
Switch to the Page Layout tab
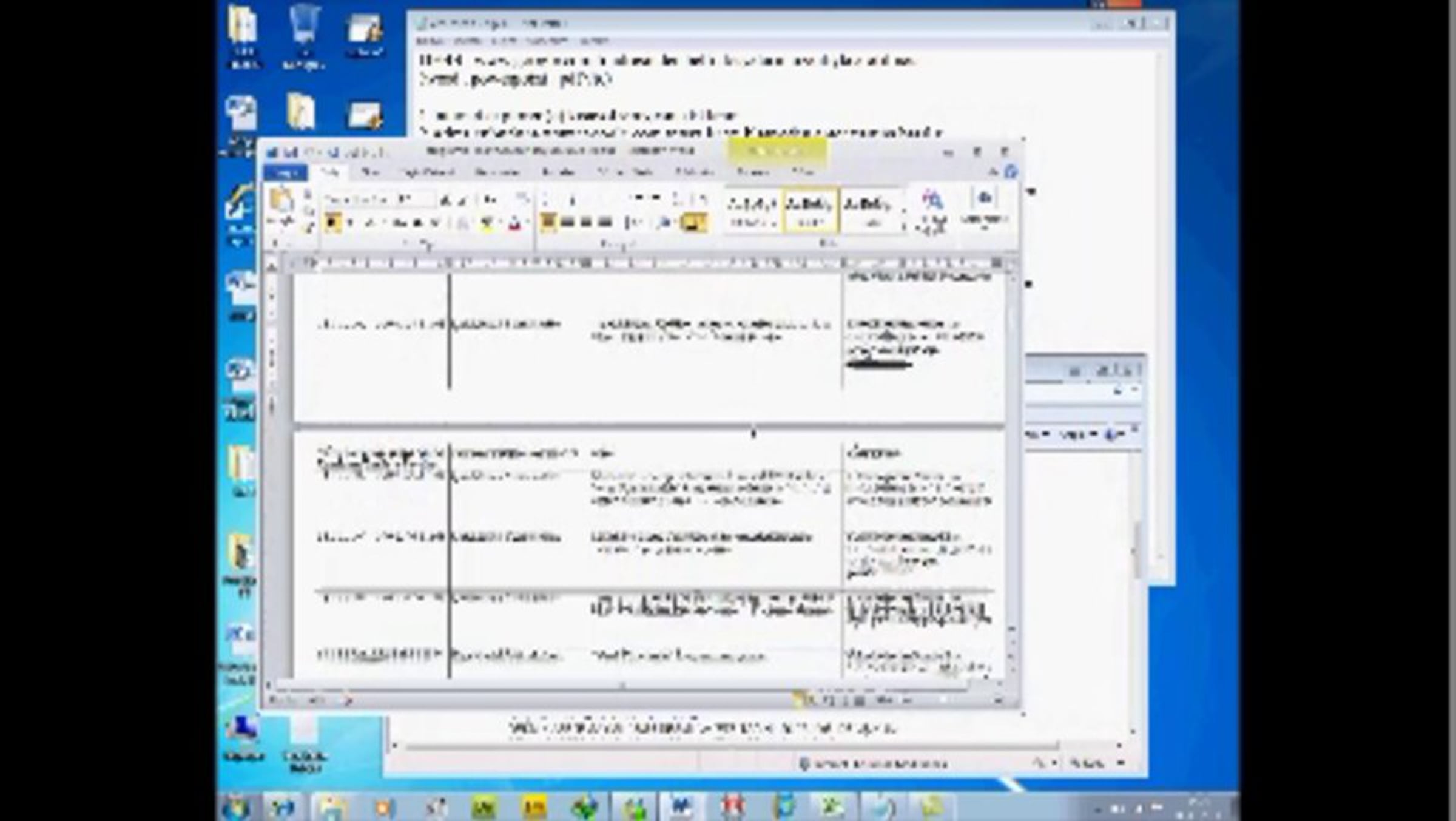[427, 173]
